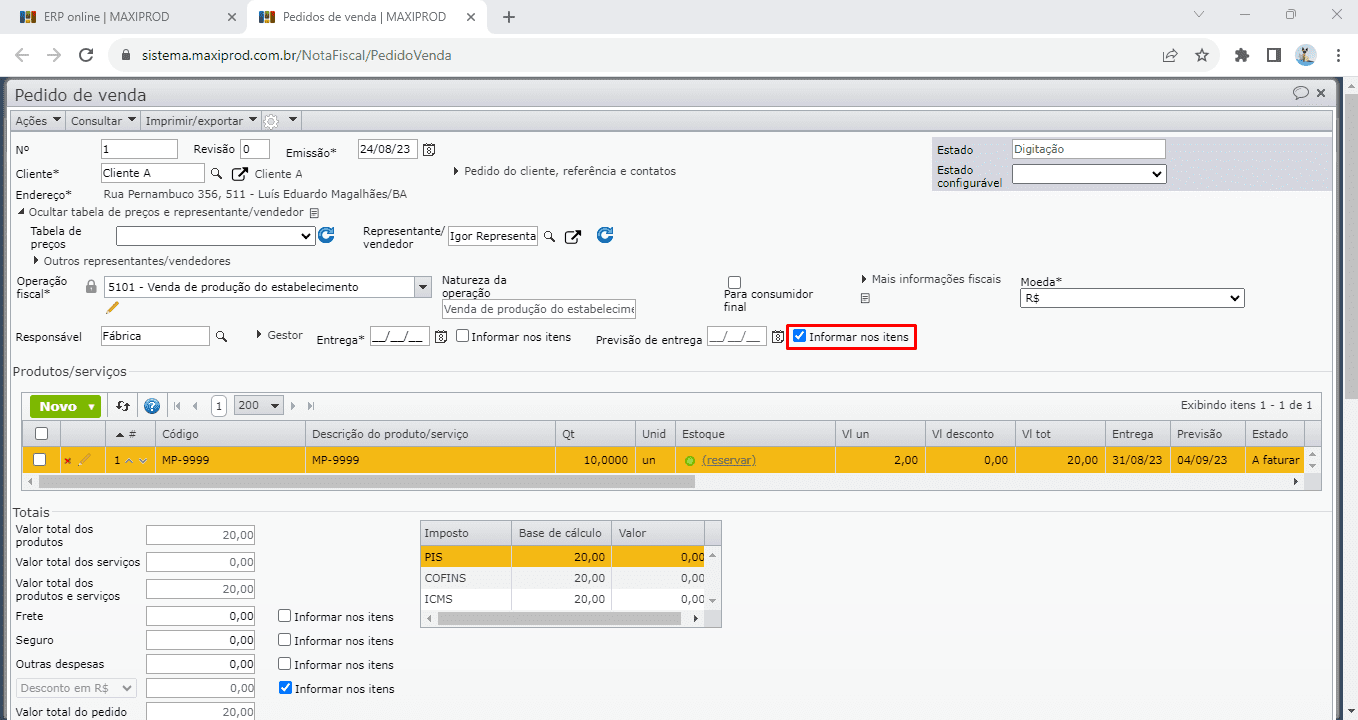Search Responsável with the magnifier icon
This screenshot has height=720, width=1358.
pyautogui.click(x=222, y=337)
